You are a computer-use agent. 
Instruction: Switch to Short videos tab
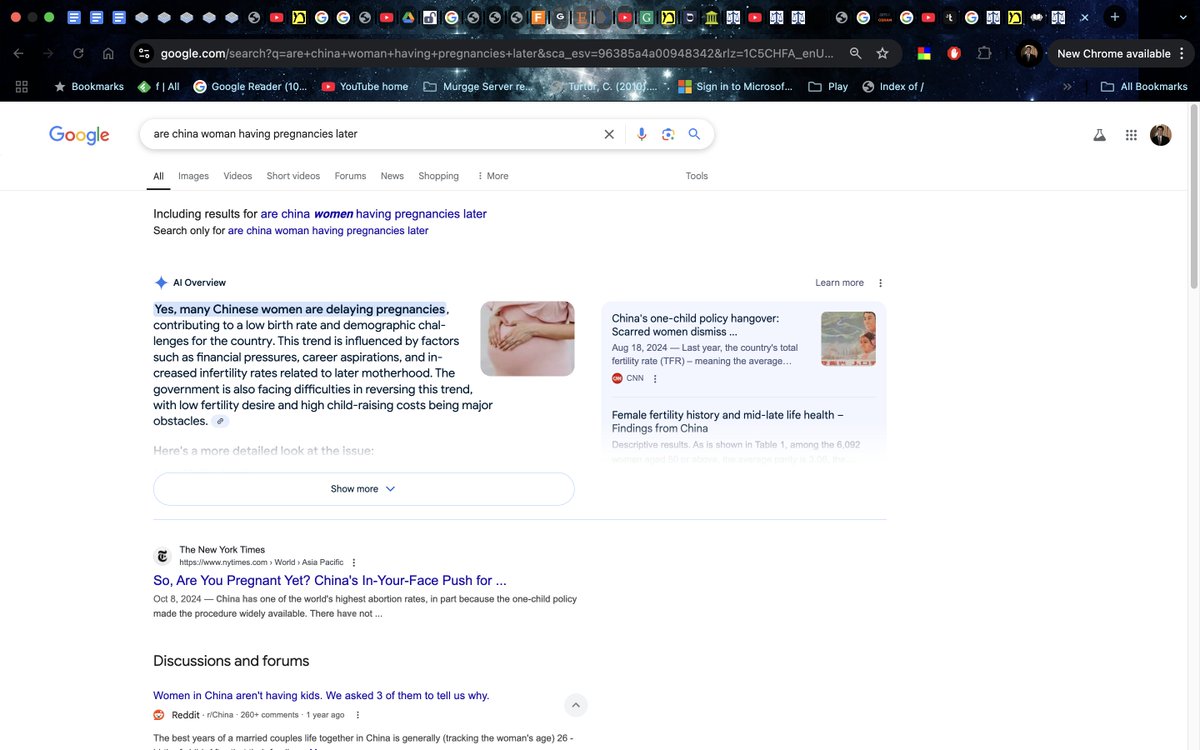point(293,176)
